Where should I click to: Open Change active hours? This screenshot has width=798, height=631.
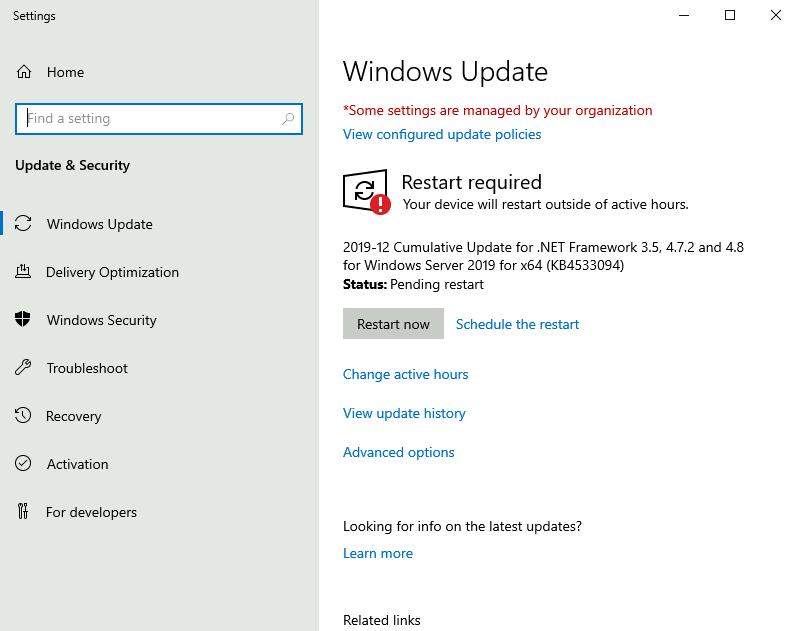(x=405, y=374)
